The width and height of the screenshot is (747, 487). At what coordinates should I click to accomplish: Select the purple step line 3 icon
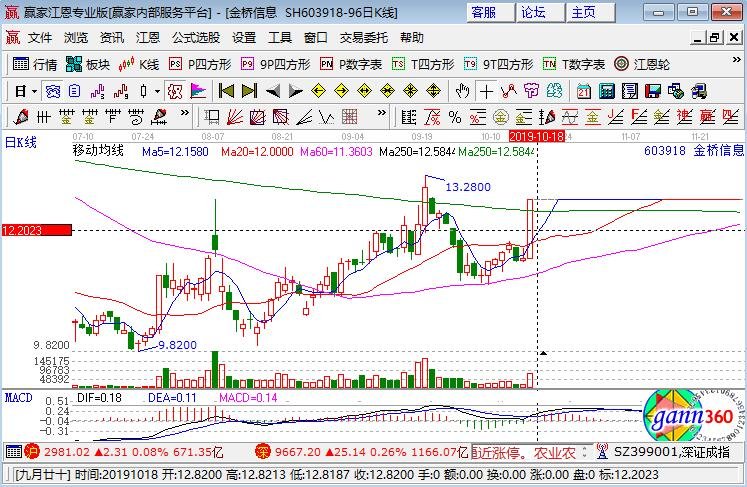[97, 91]
